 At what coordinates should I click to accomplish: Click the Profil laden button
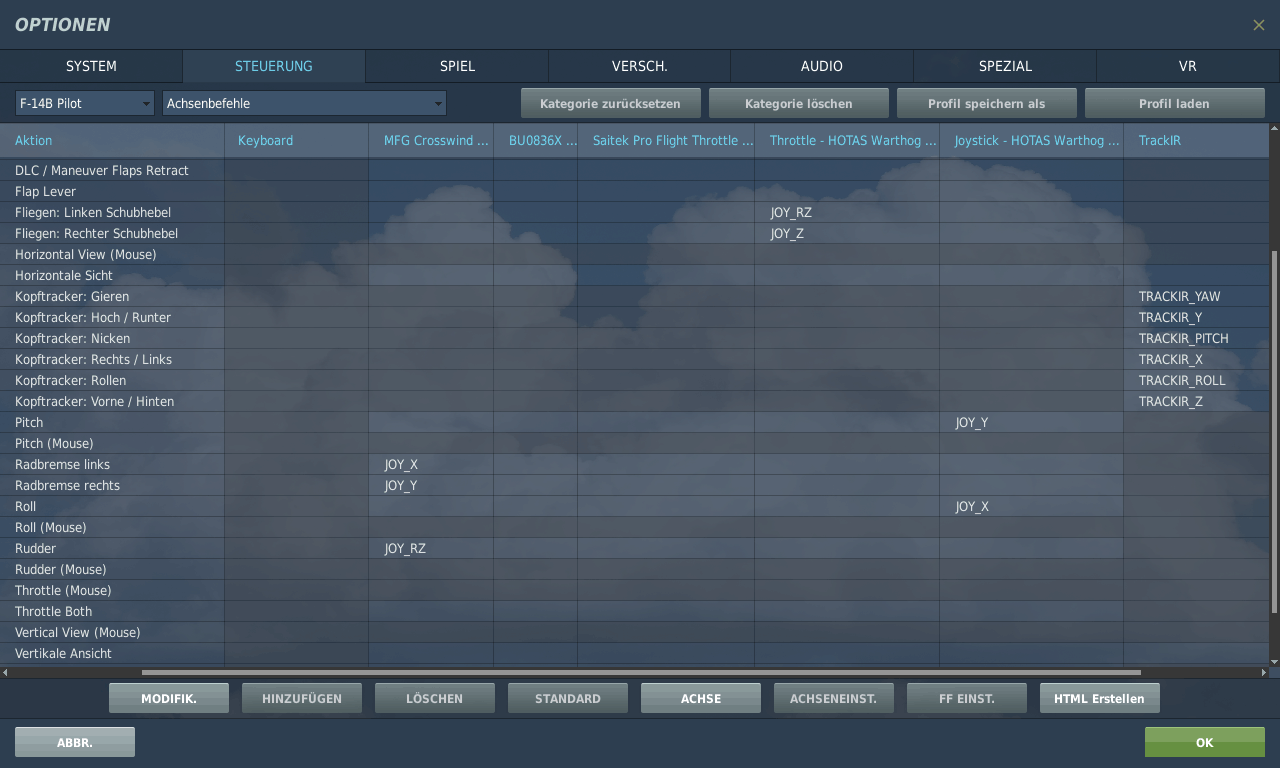pos(1174,103)
